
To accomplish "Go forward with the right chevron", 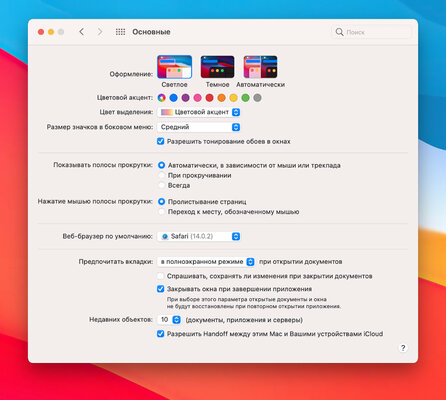I will [x=100, y=32].
